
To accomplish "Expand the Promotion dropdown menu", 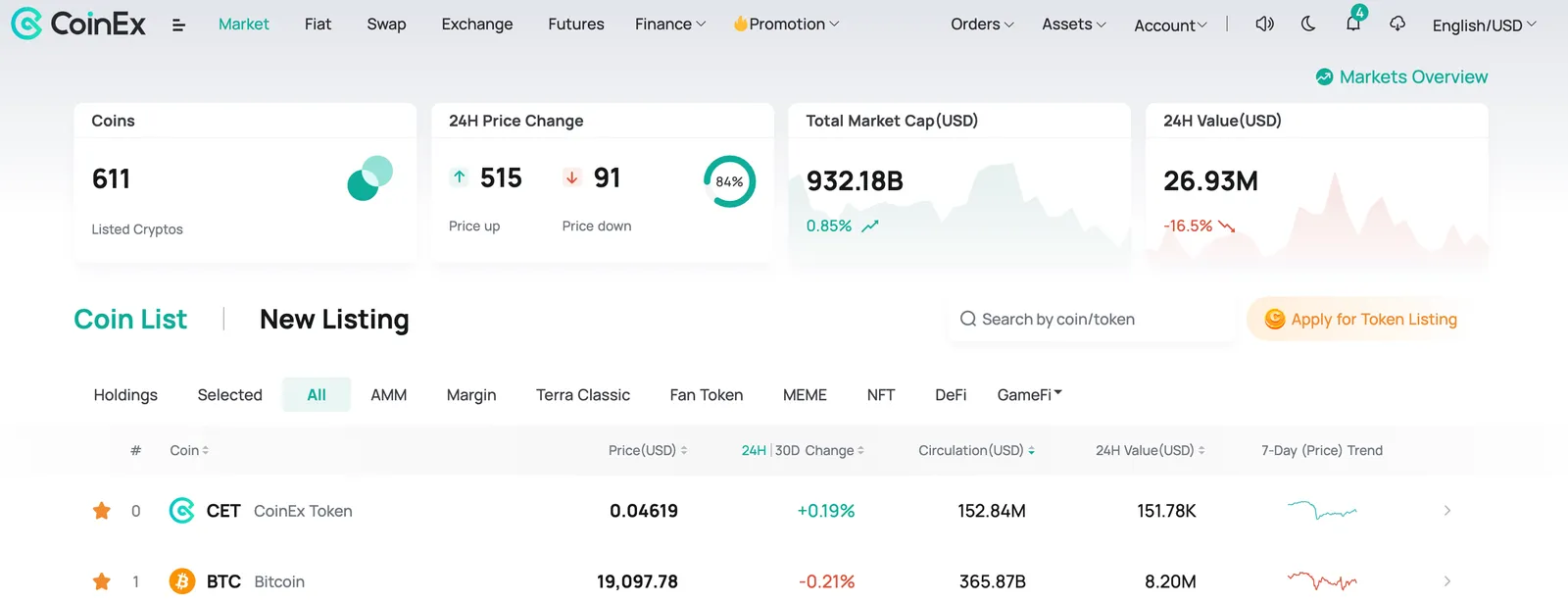I will pyautogui.click(x=786, y=24).
